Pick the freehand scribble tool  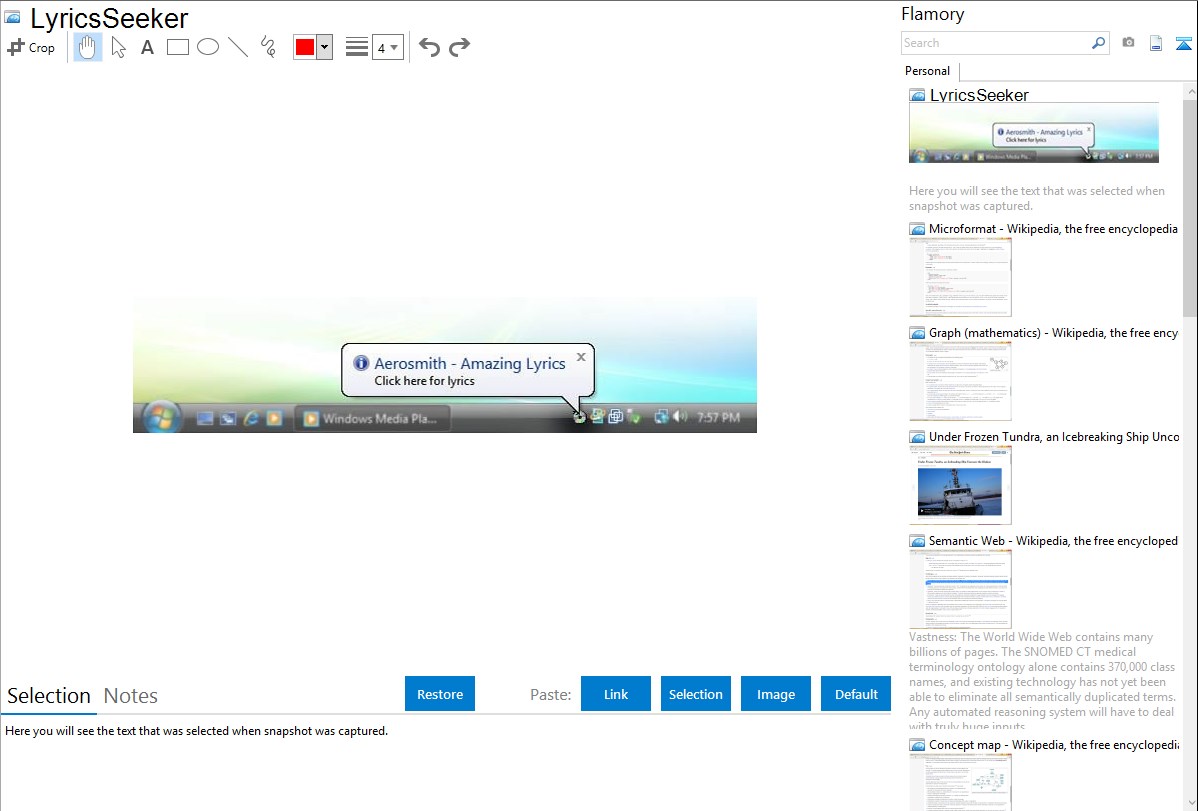pos(268,47)
